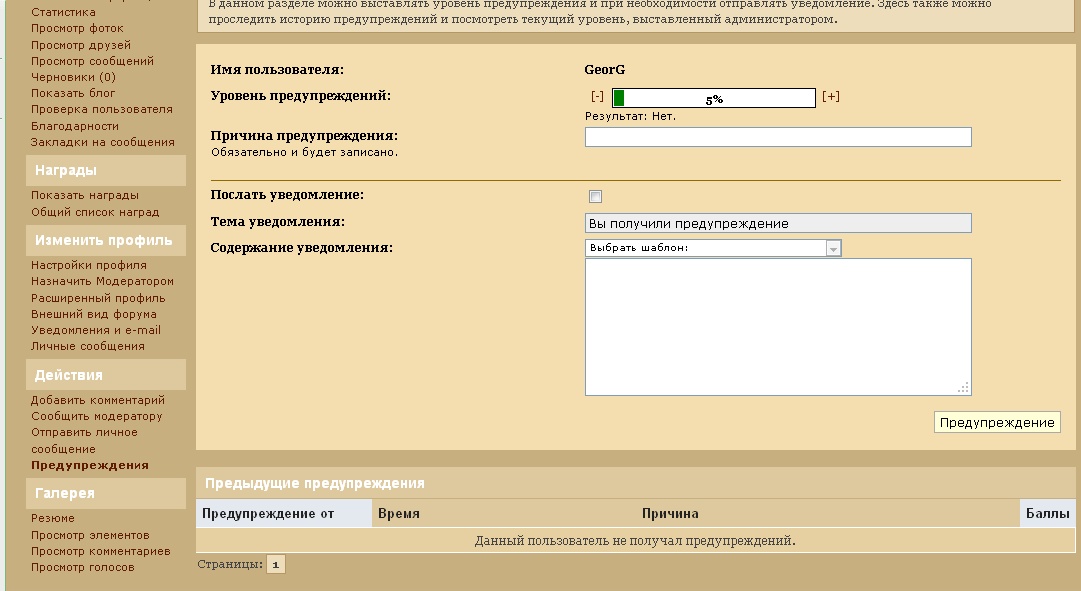Image resolution: width=1081 pixels, height=591 pixels.
Task: Click the Баллы column header
Action: [x=1047, y=514]
